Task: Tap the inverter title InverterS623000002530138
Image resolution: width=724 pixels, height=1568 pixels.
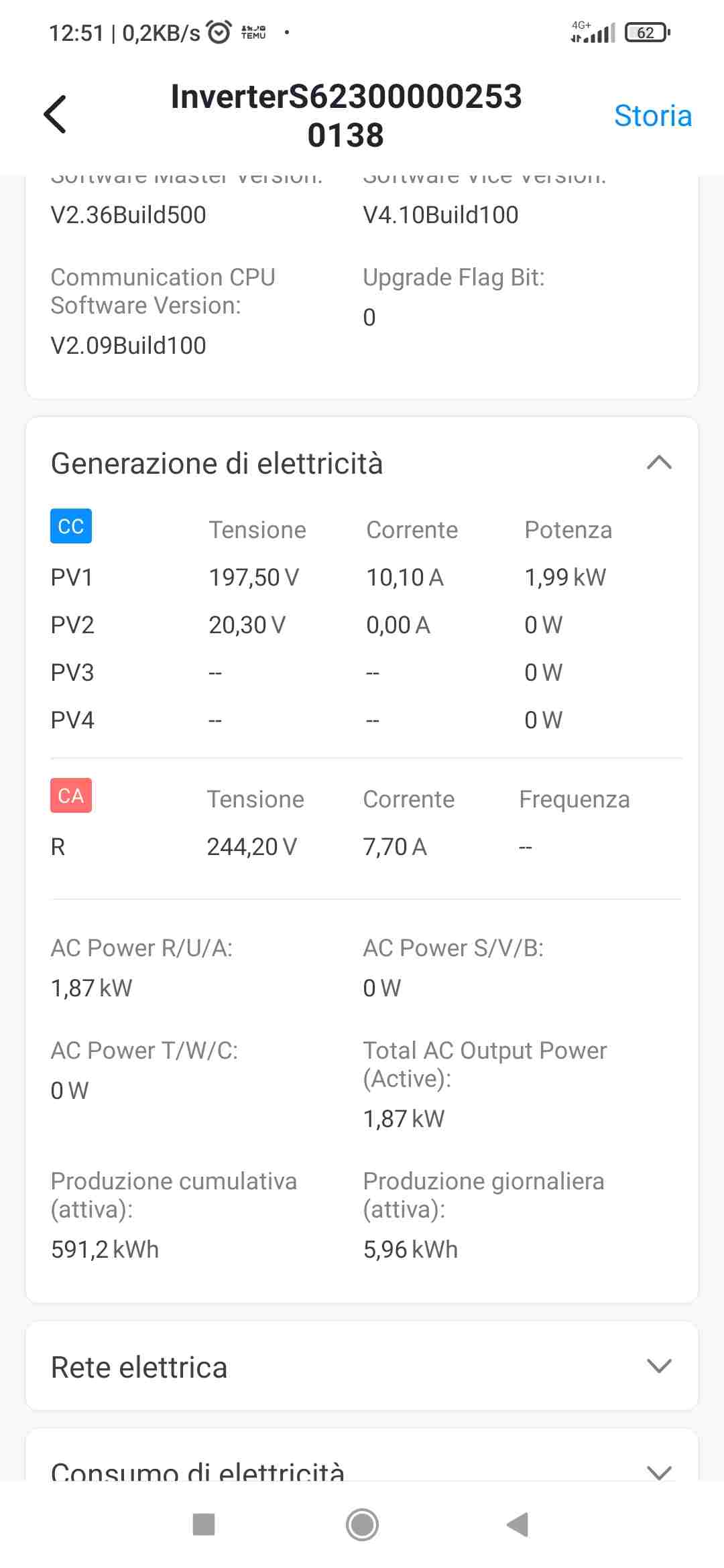Action: 346,115
